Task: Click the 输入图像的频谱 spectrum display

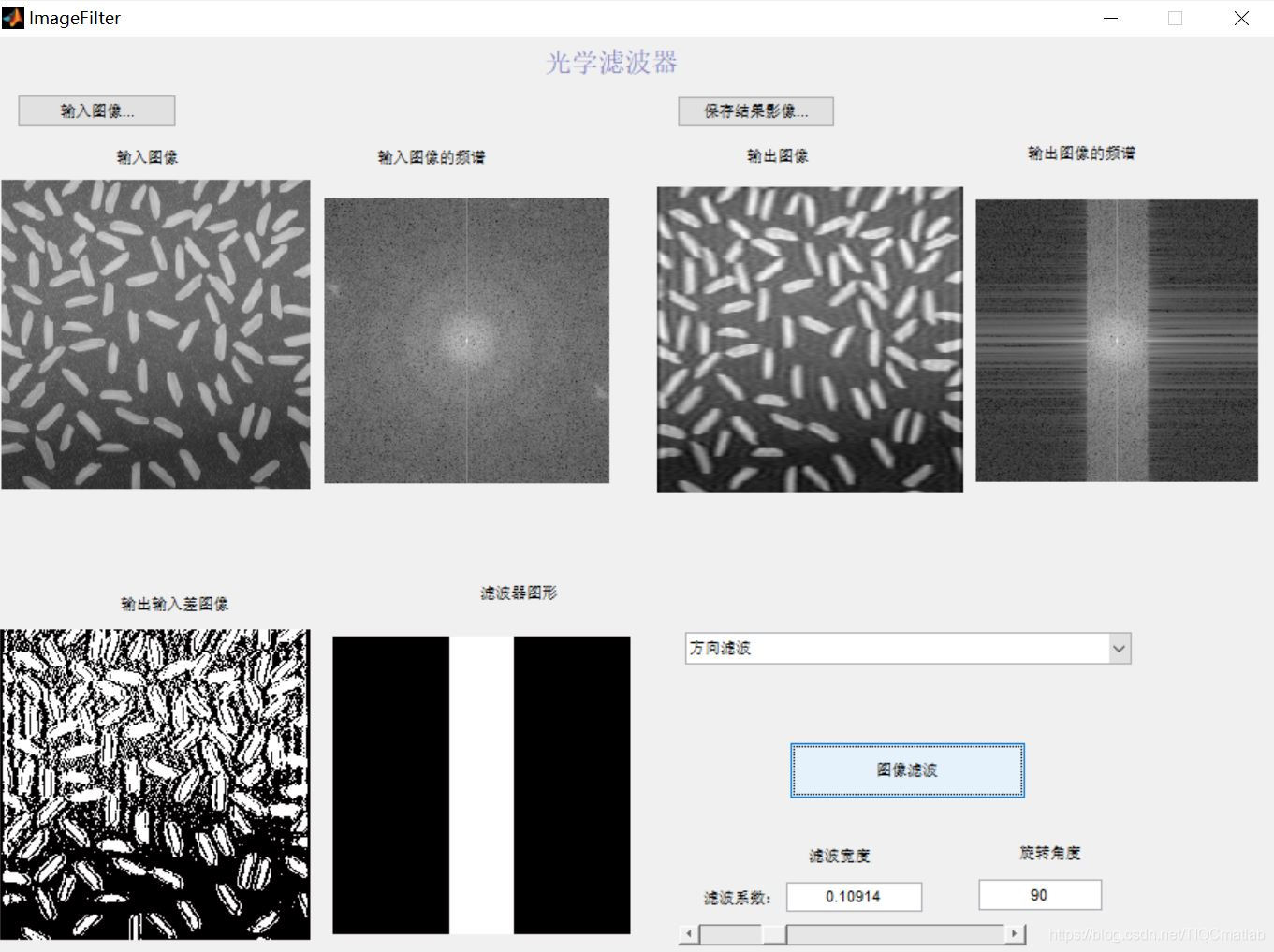Action: pos(466,339)
